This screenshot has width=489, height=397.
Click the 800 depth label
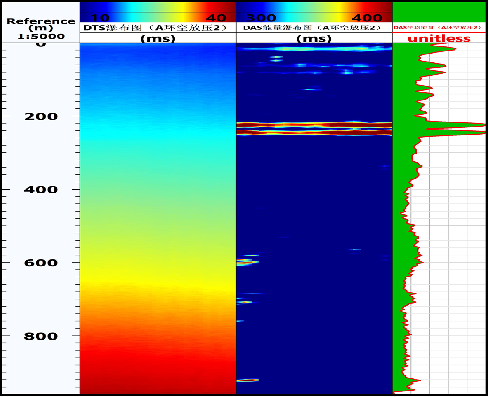coord(41,336)
